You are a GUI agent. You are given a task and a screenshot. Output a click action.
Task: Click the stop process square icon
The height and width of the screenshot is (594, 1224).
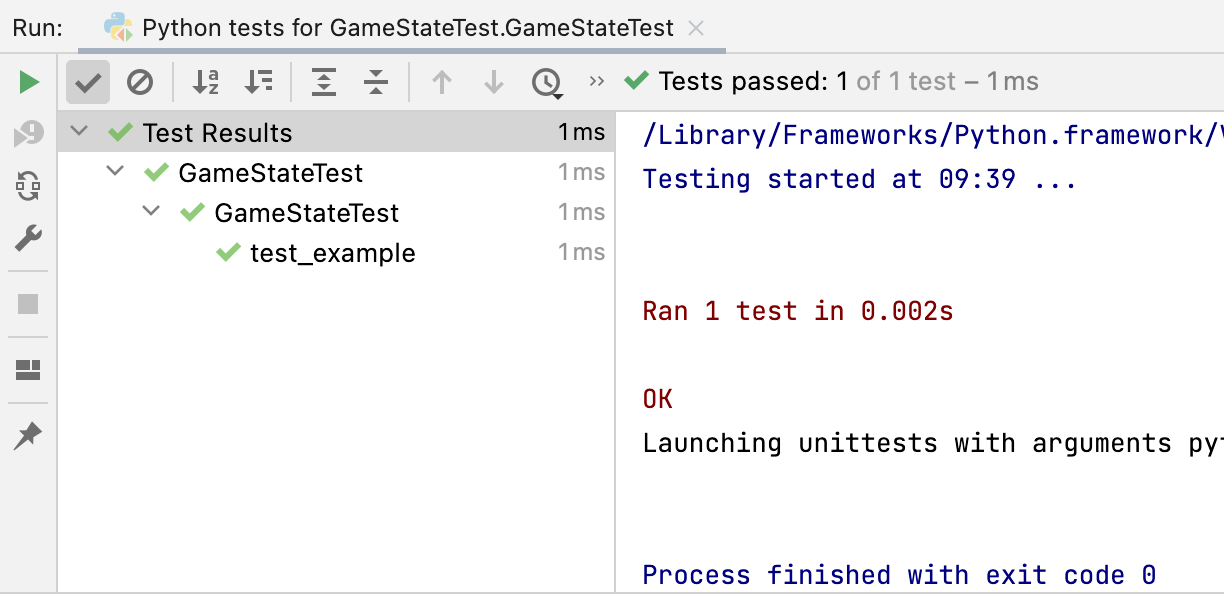coord(29,304)
